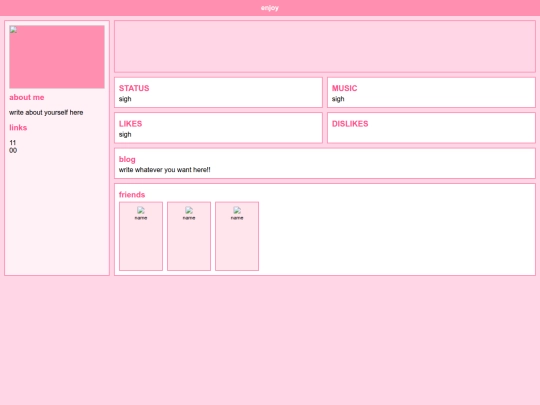Click the 'blog' heading
Image resolution: width=540 pixels, height=405 pixels.
point(127,159)
